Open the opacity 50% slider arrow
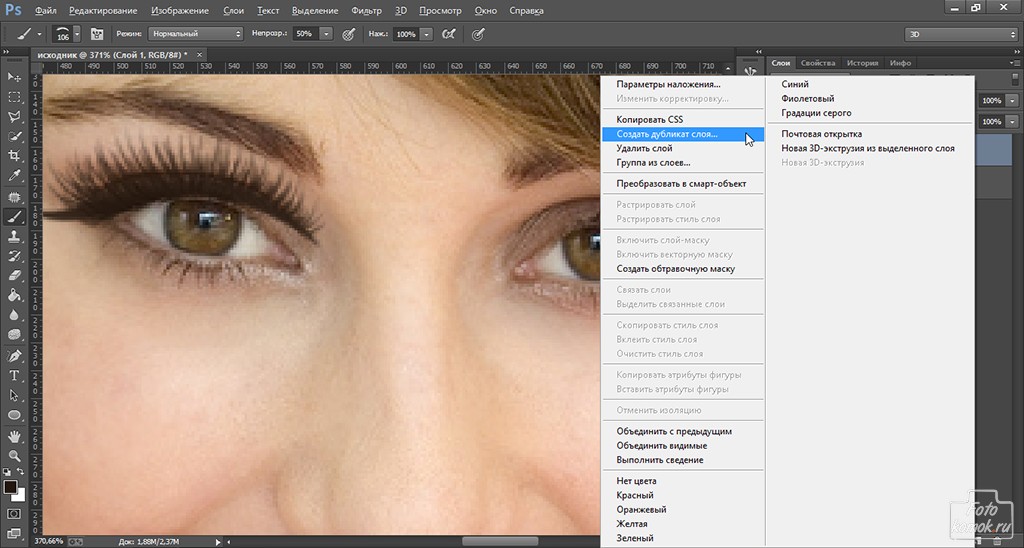 327,34
